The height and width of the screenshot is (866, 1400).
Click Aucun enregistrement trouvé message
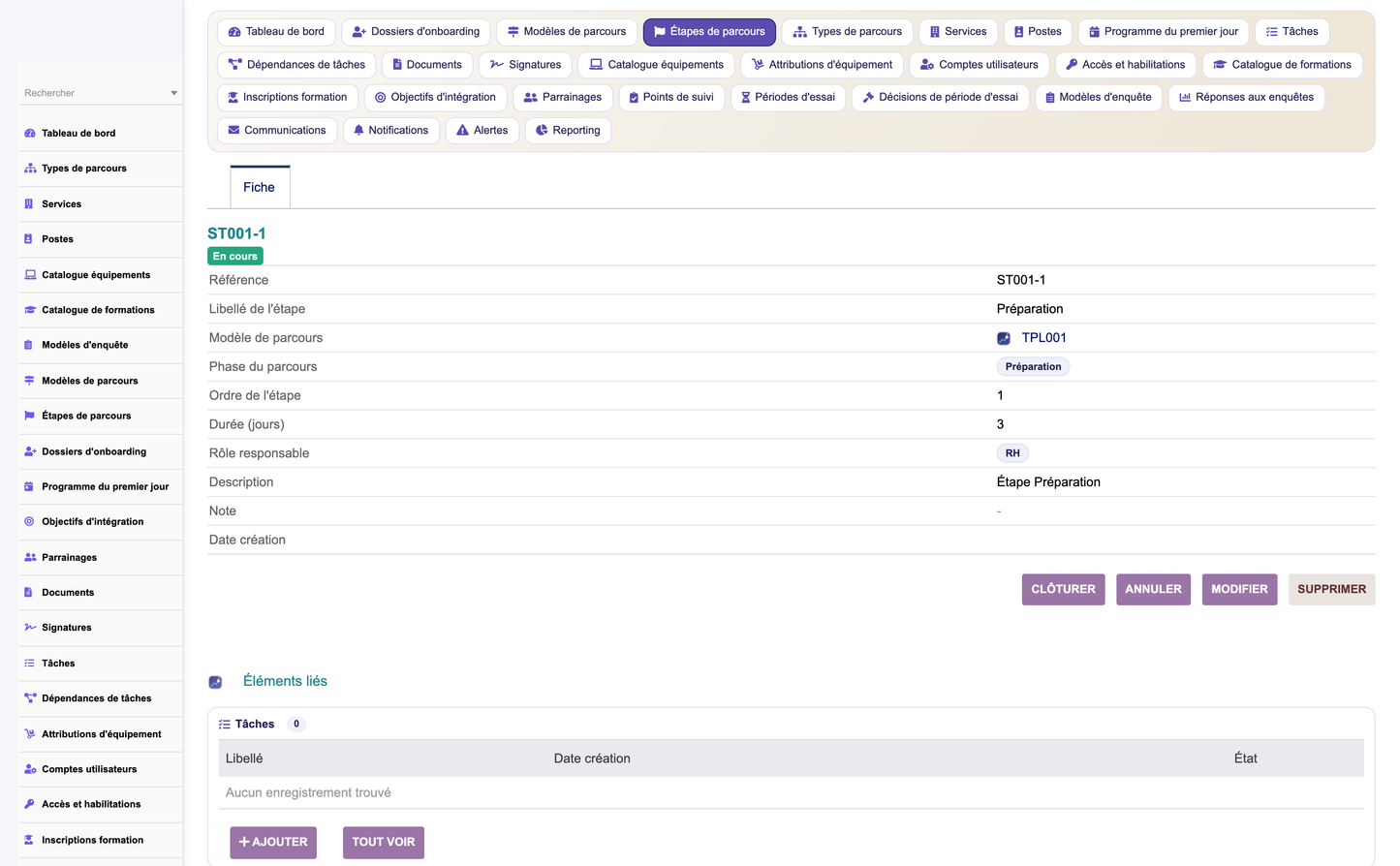tap(308, 793)
